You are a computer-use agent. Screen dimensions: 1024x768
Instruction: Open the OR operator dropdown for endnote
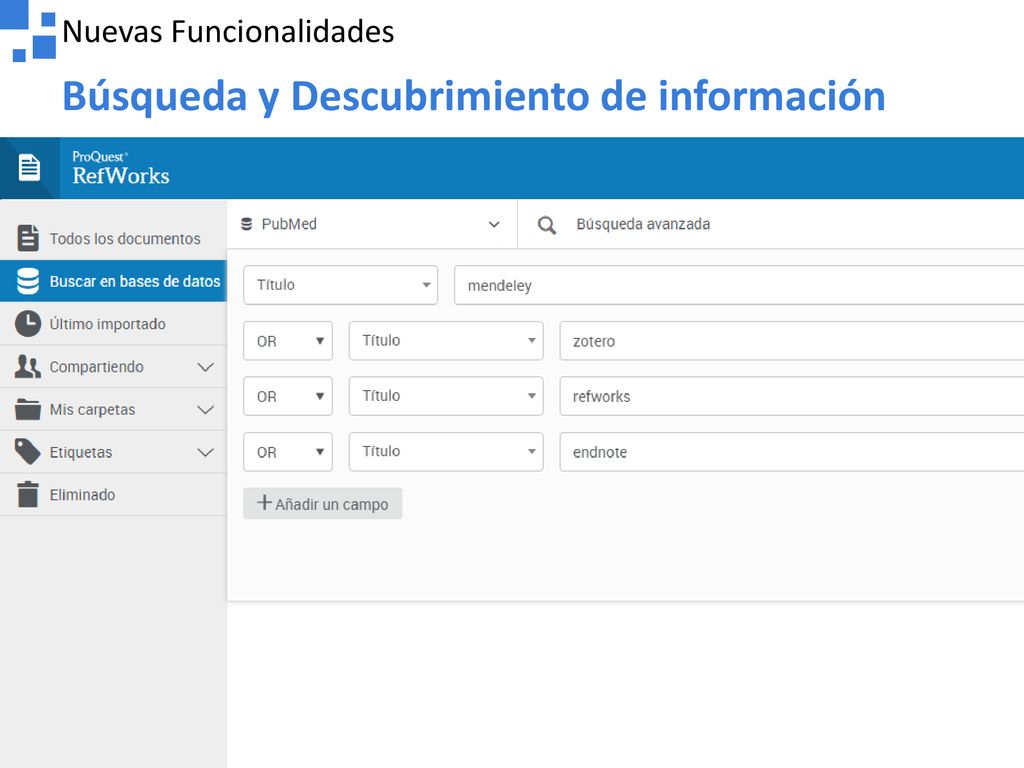coord(288,452)
